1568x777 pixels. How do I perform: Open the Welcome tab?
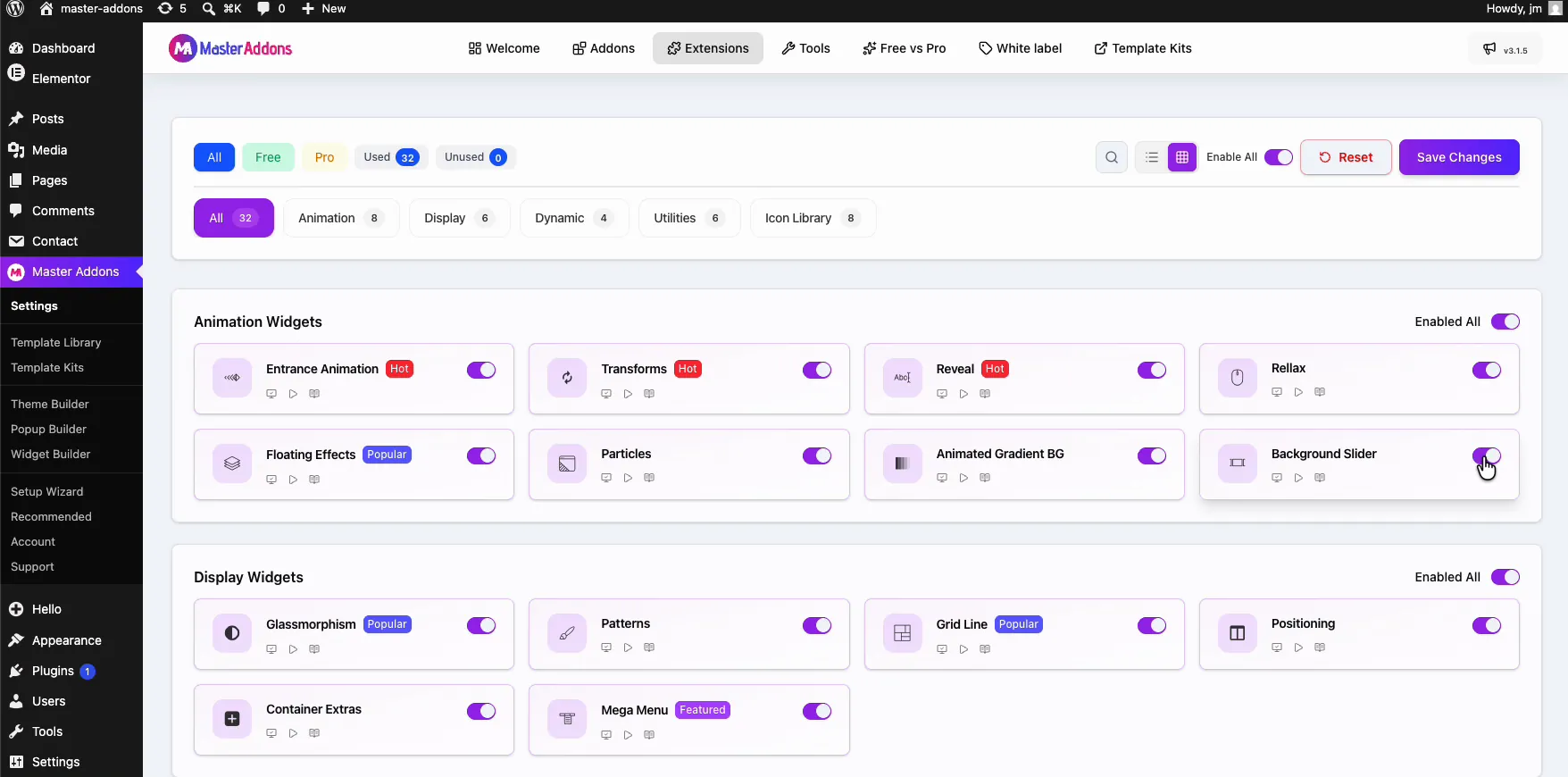click(x=504, y=48)
